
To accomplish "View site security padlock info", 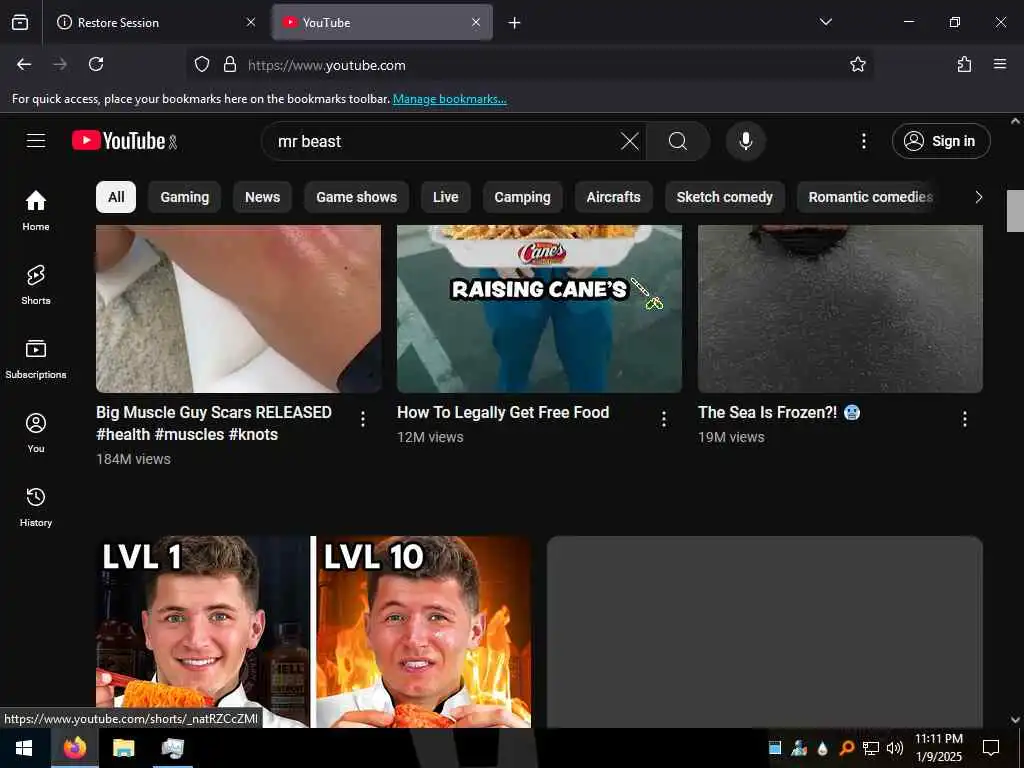I will click(229, 64).
